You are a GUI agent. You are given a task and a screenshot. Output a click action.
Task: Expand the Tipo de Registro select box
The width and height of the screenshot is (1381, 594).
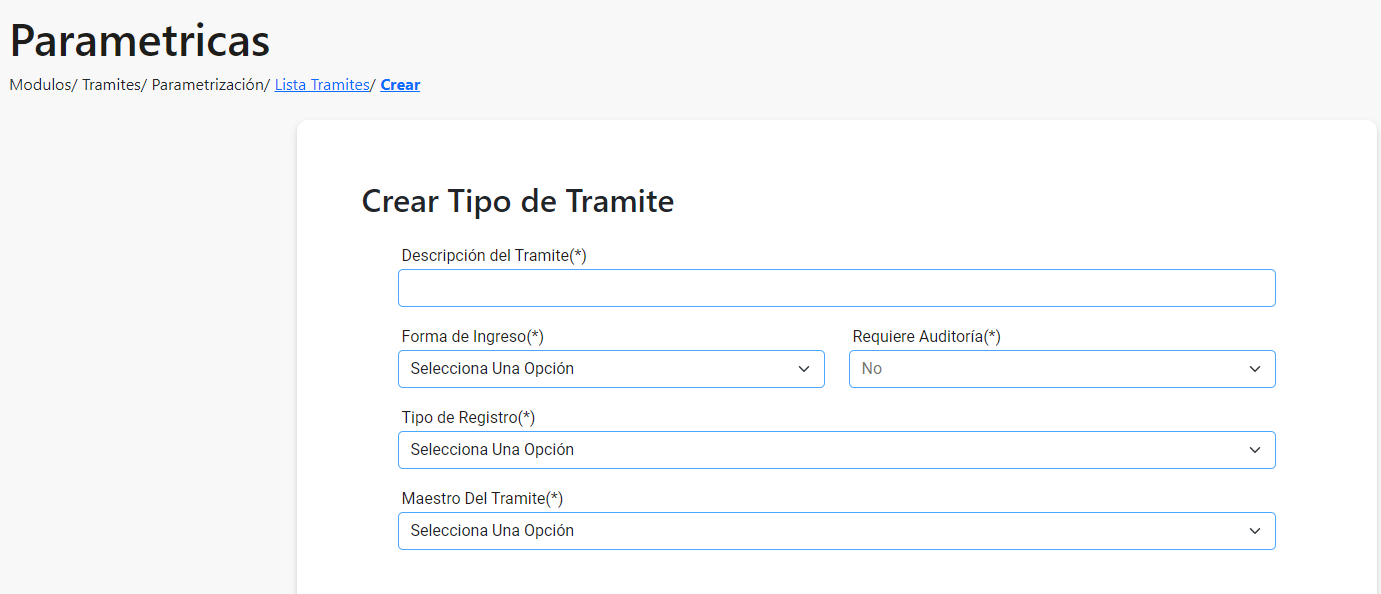837,450
